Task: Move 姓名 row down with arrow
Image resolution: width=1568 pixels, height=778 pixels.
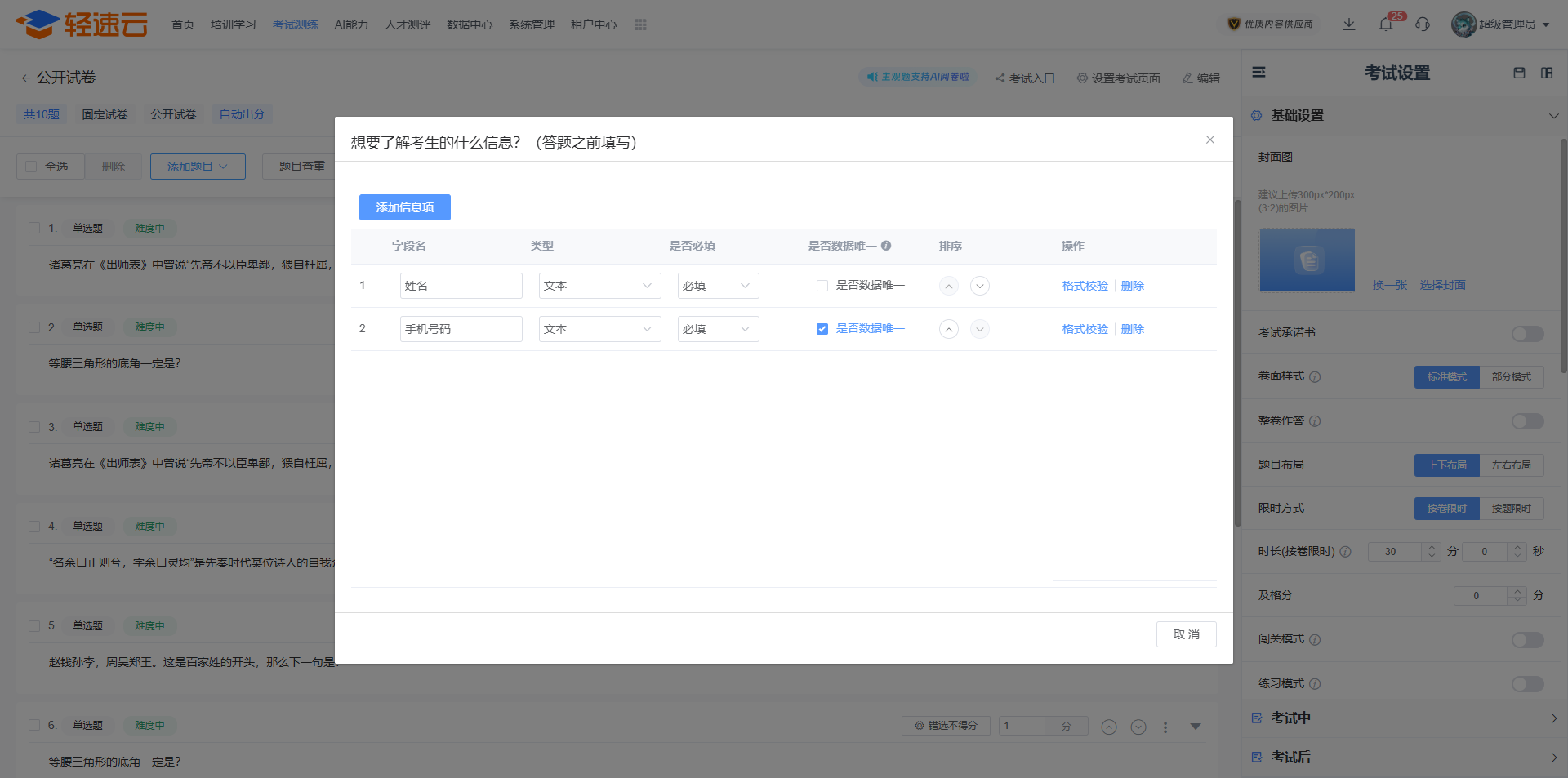Action: coord(980,286)
